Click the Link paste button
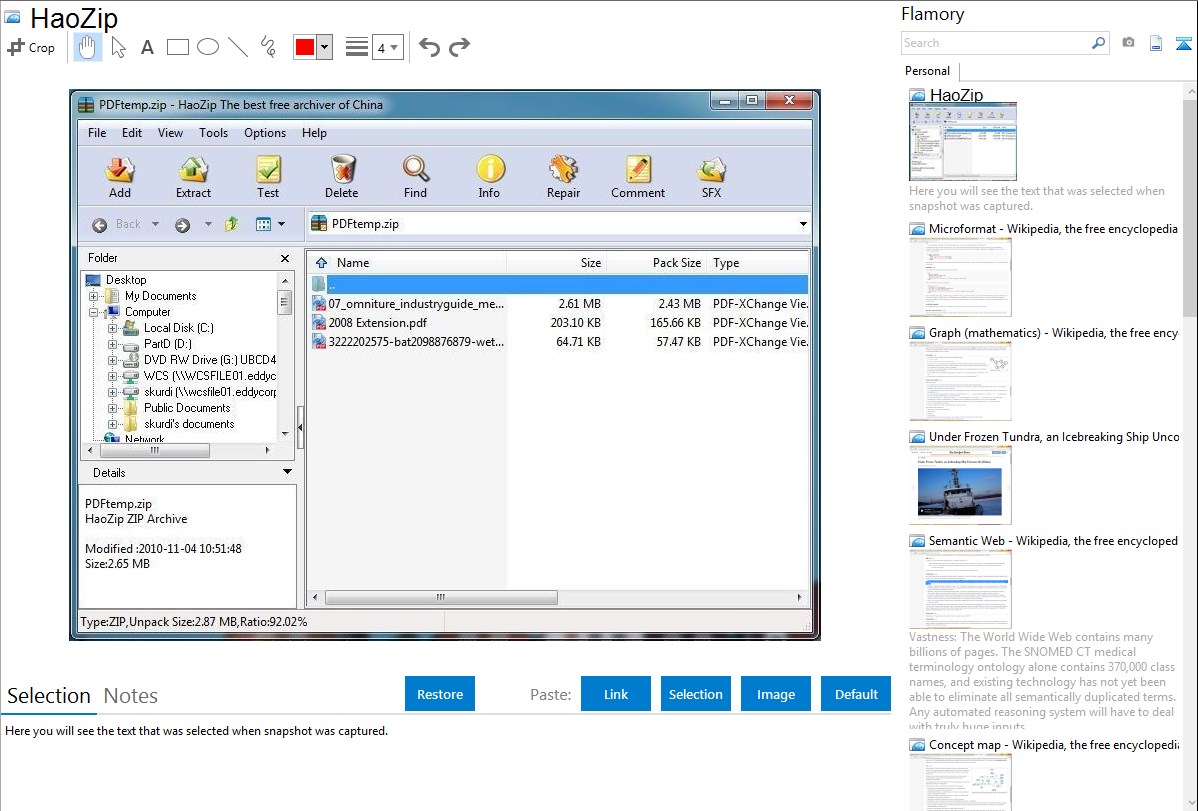Screen dimensions: 1198x811 (x=616, y=694)
